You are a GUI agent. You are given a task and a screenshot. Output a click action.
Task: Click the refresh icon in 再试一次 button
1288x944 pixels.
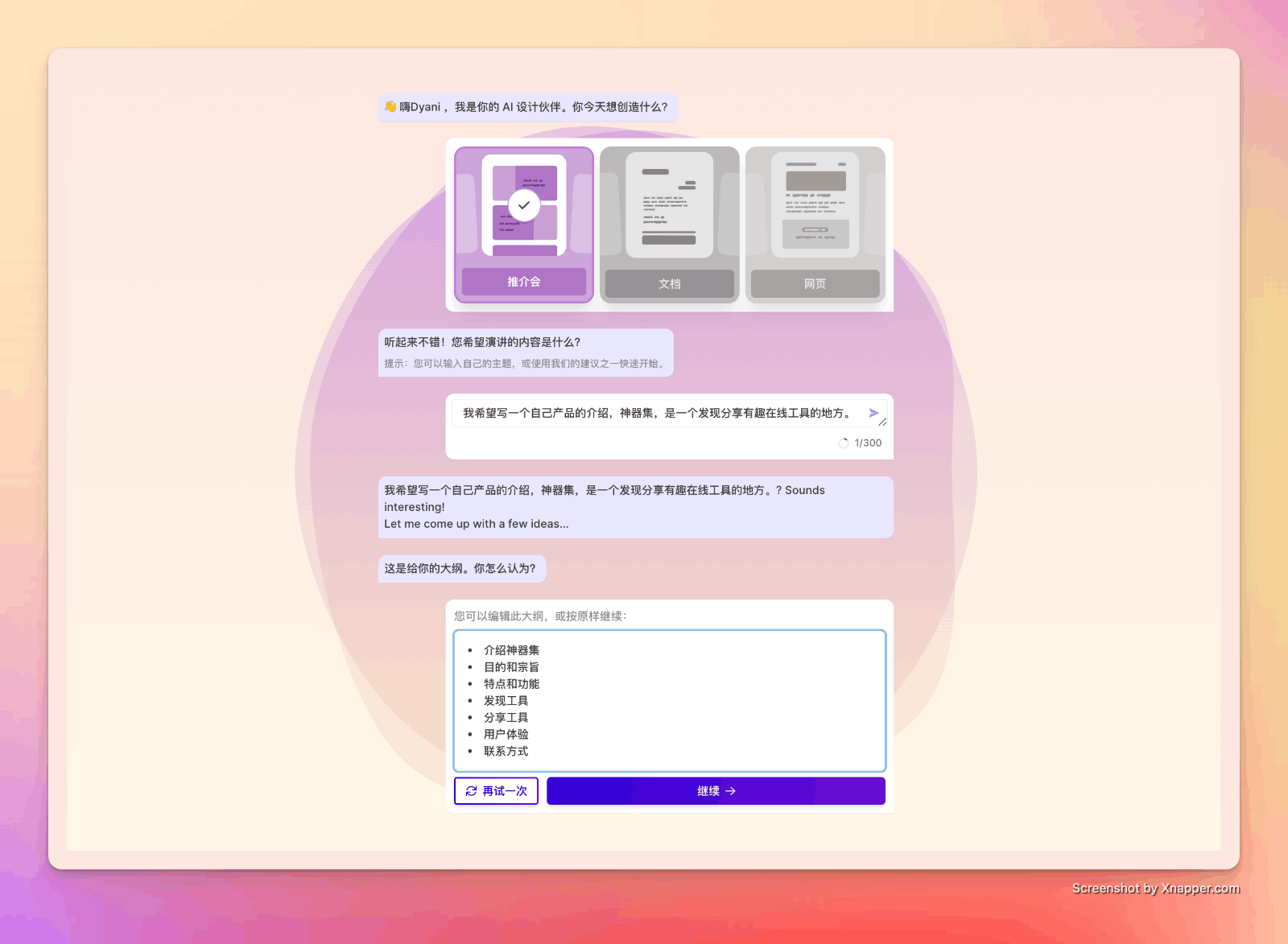click(x=472, y=791)
